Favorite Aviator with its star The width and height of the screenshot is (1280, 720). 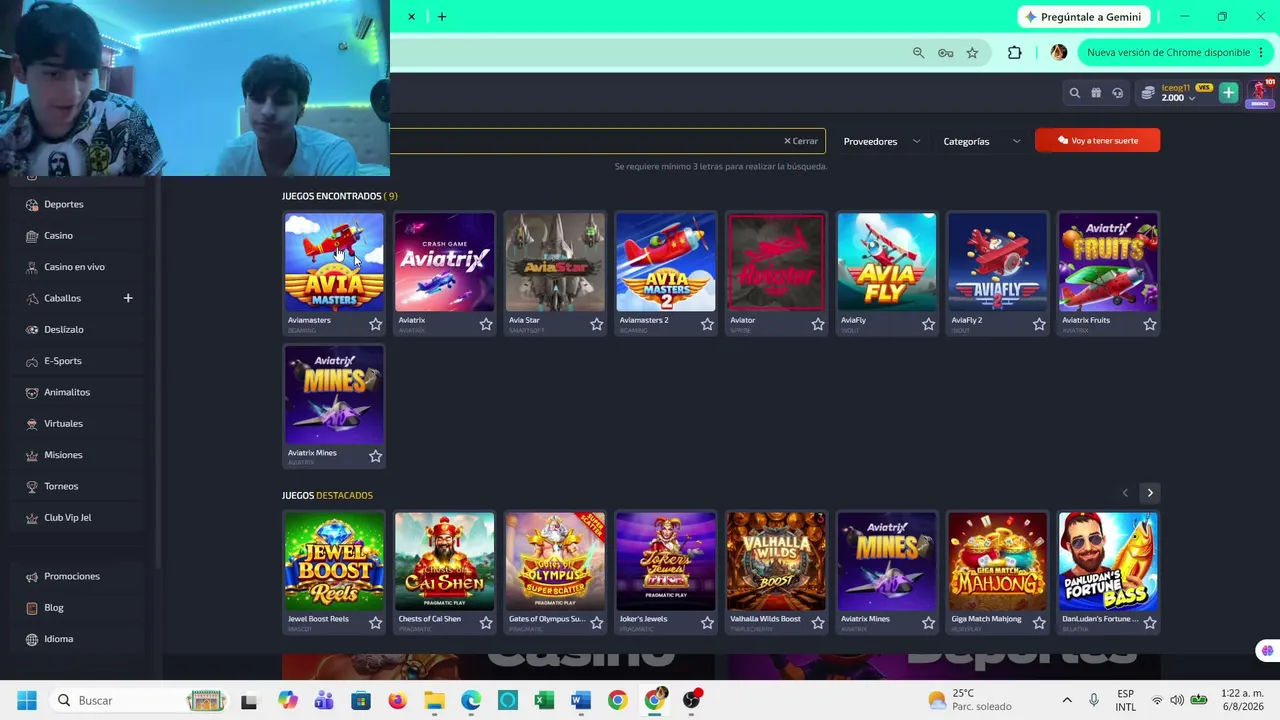[x=818, y=324]
